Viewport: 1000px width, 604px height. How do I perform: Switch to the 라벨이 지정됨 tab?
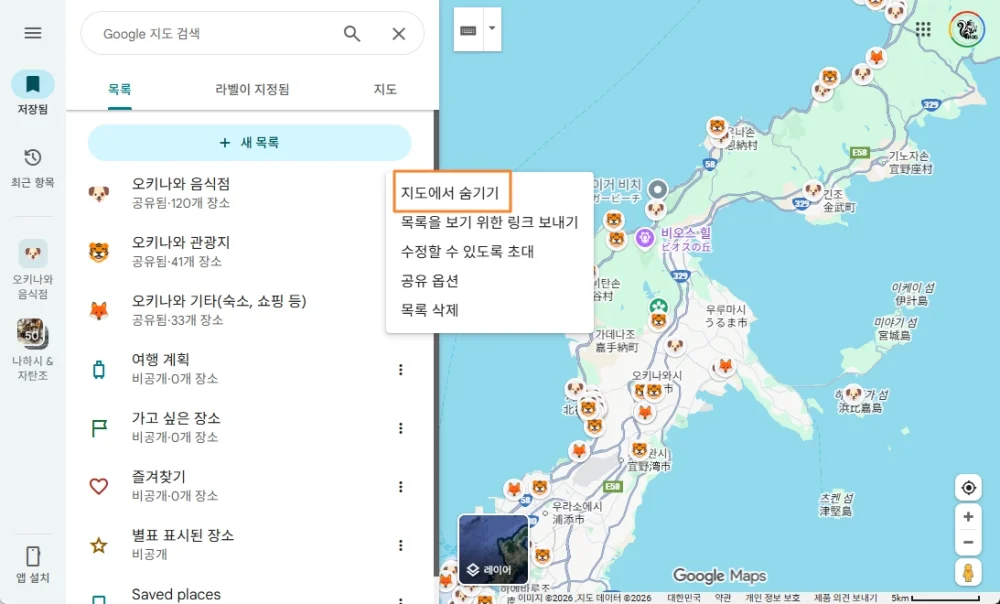click(251, 89)
